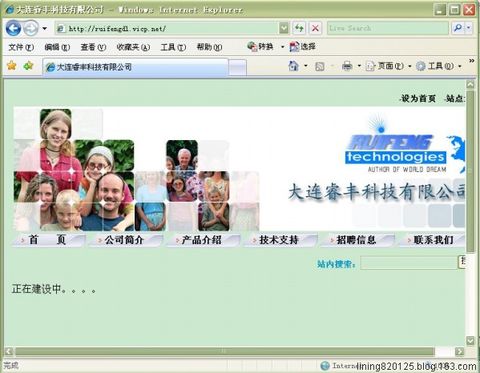Open the 文件(F) menu
This screenshot has width=480, height=373.
point(21,47)
